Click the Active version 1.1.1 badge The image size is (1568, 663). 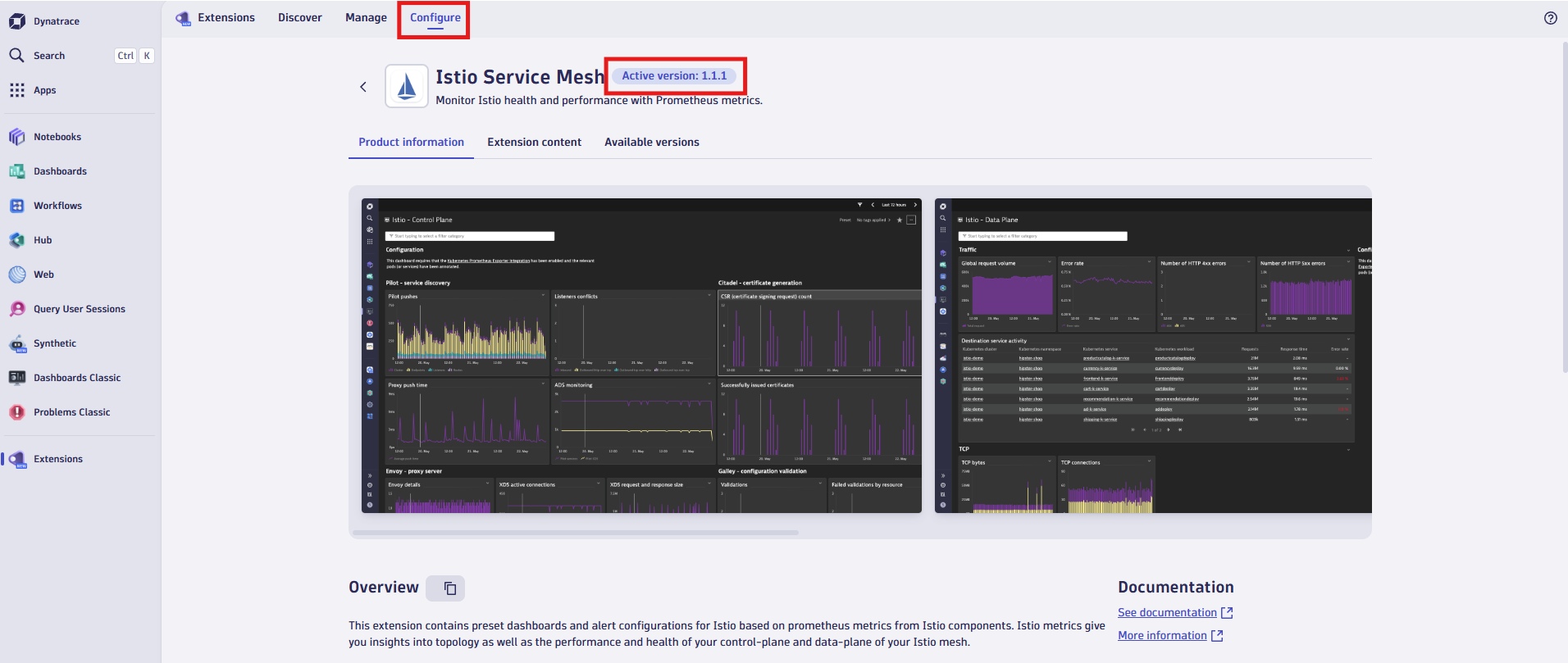click(x=674, y=75)
